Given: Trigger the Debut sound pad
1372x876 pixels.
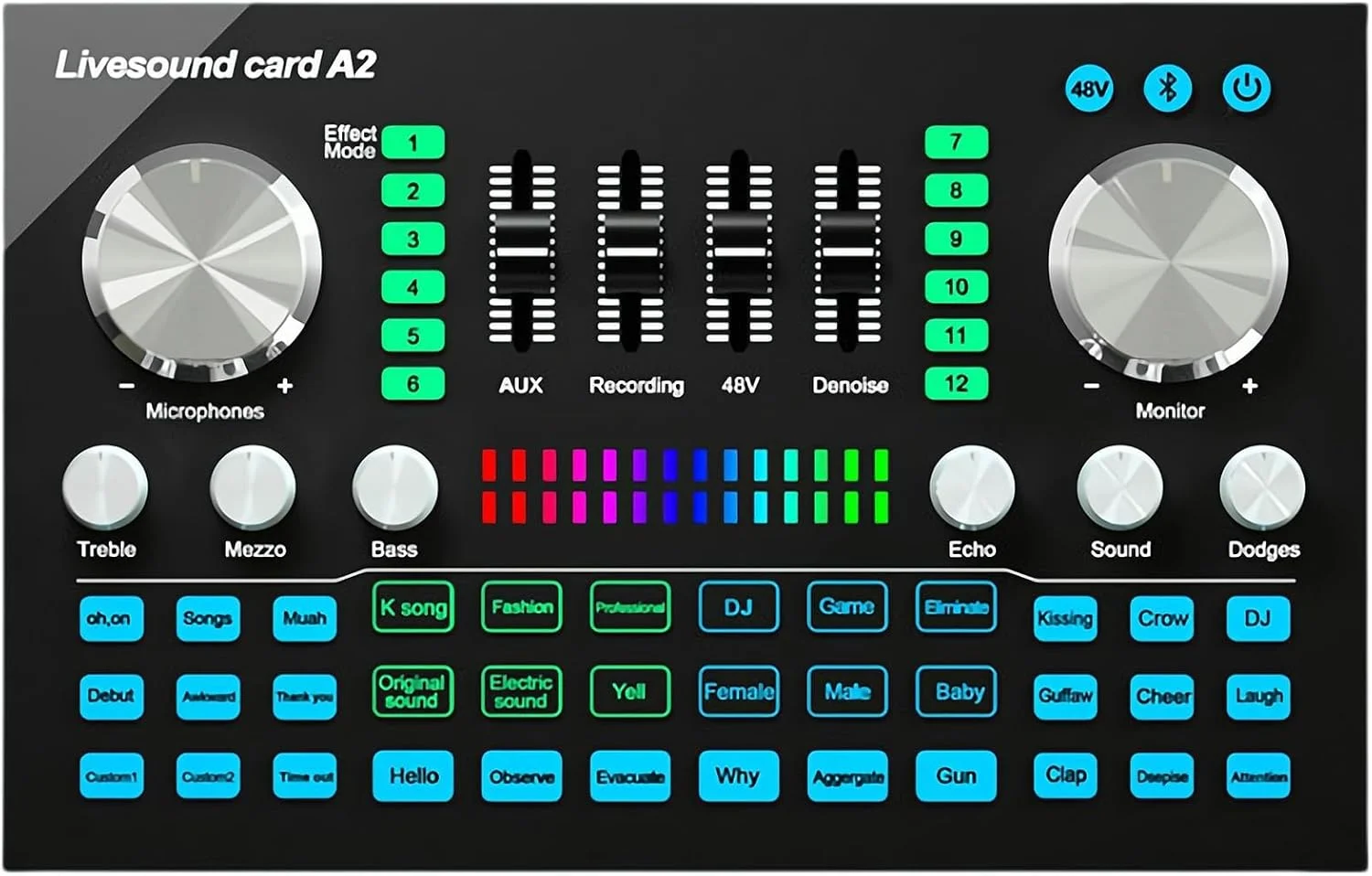Looking at the screenshot, I should 111,697.
